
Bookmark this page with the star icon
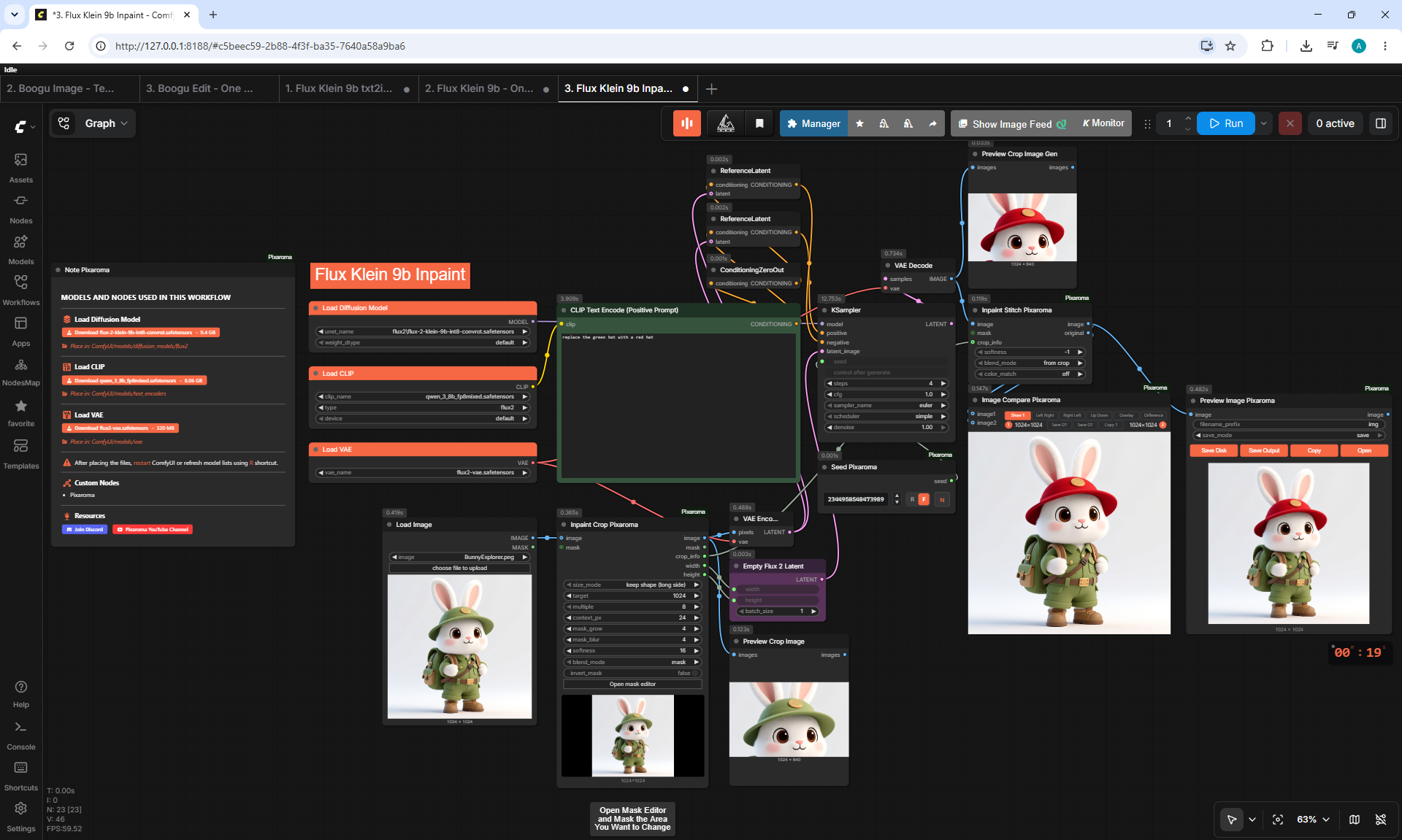(1230, 46)
